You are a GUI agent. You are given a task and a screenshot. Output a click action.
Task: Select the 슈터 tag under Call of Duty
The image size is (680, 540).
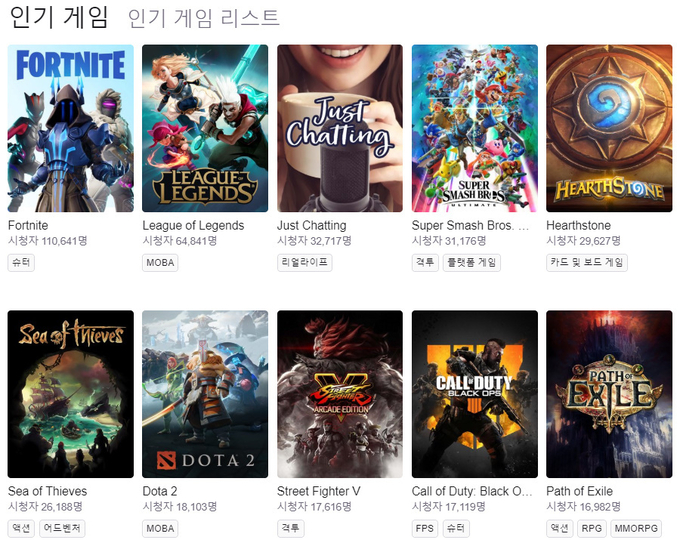click(x=456, y=529)
